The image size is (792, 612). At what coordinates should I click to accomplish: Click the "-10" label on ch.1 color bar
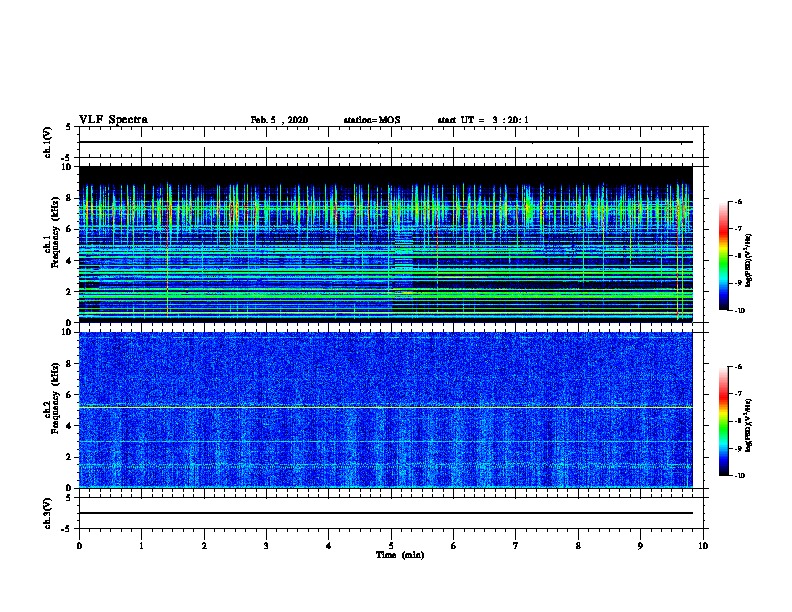[739, 311]
